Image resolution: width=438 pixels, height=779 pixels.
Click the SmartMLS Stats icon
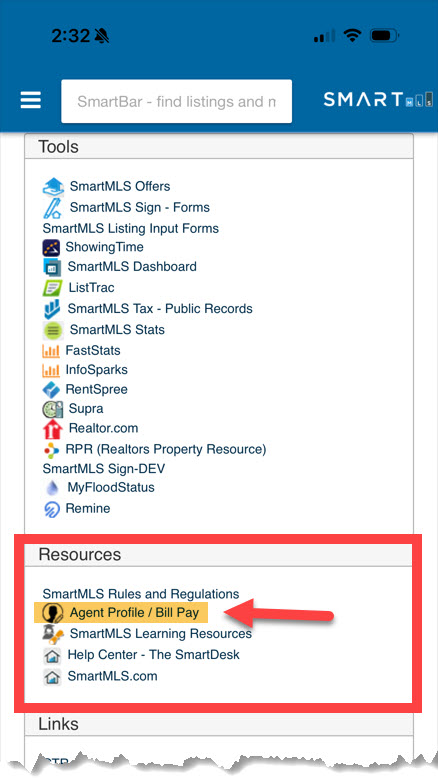tap(53, 330)
